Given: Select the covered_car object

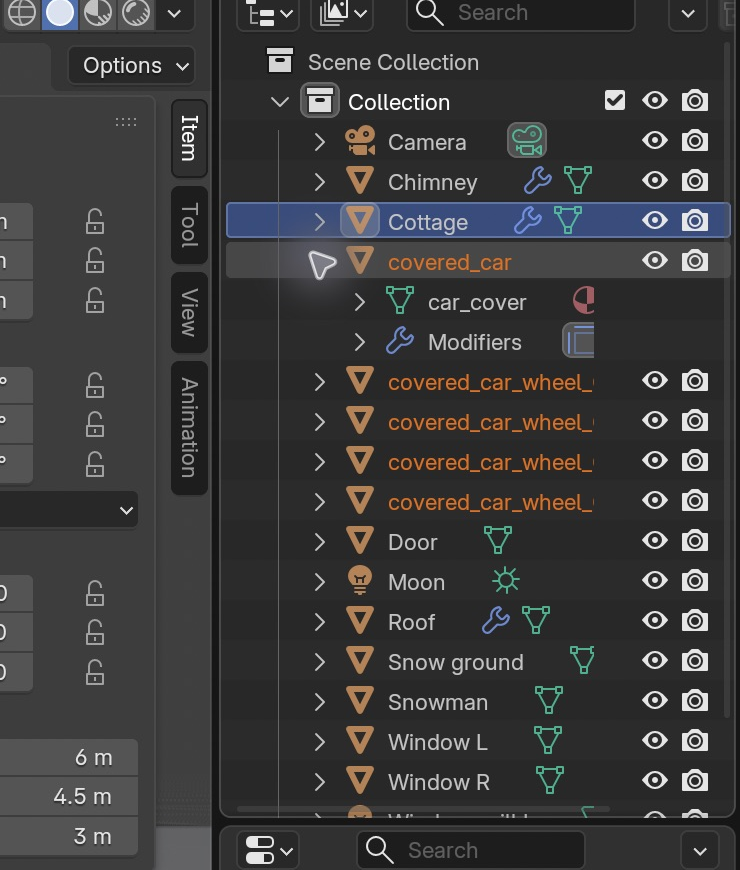Looking at the screenshot, I should [x=478, y=261].
